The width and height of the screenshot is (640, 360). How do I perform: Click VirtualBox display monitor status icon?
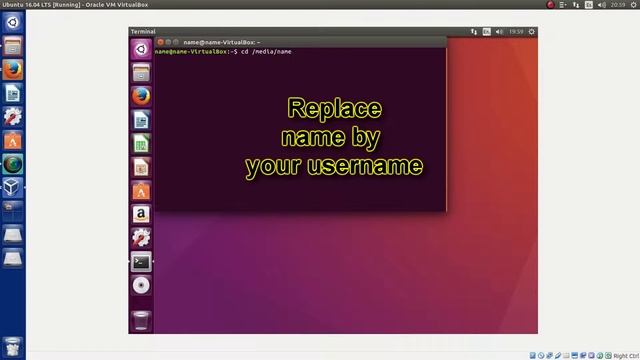[x=575, y=356]
